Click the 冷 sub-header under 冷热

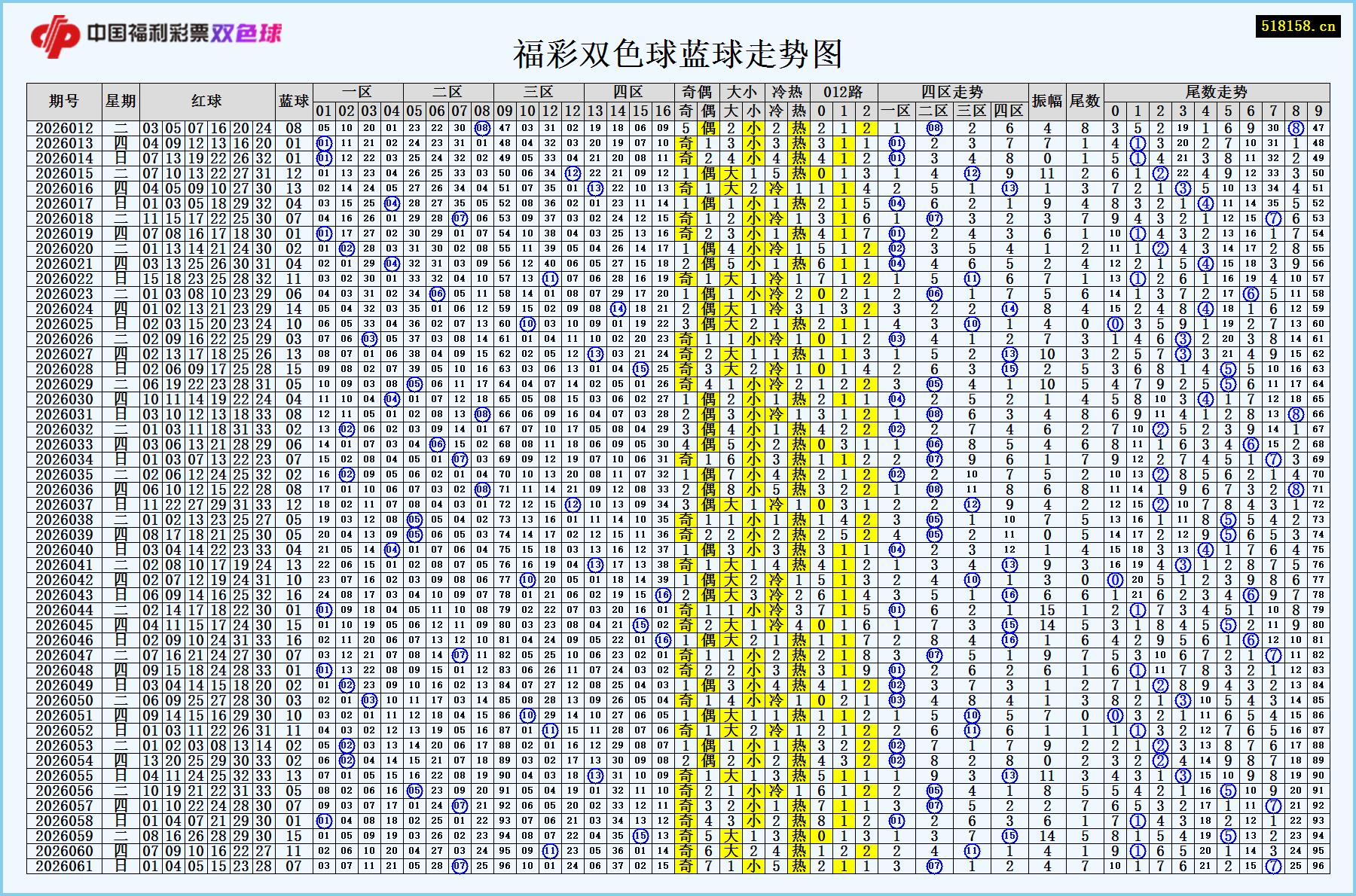776,111
